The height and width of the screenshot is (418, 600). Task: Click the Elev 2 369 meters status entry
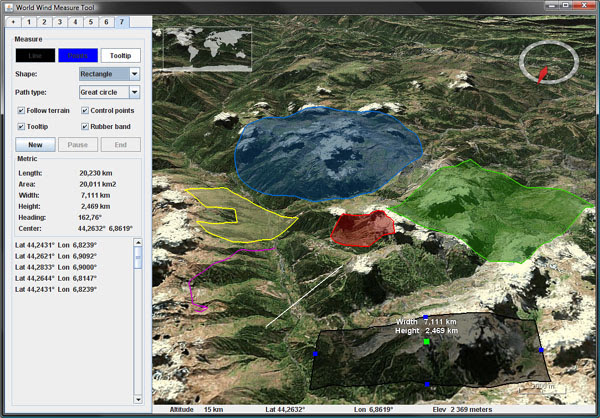coord(462,410)
